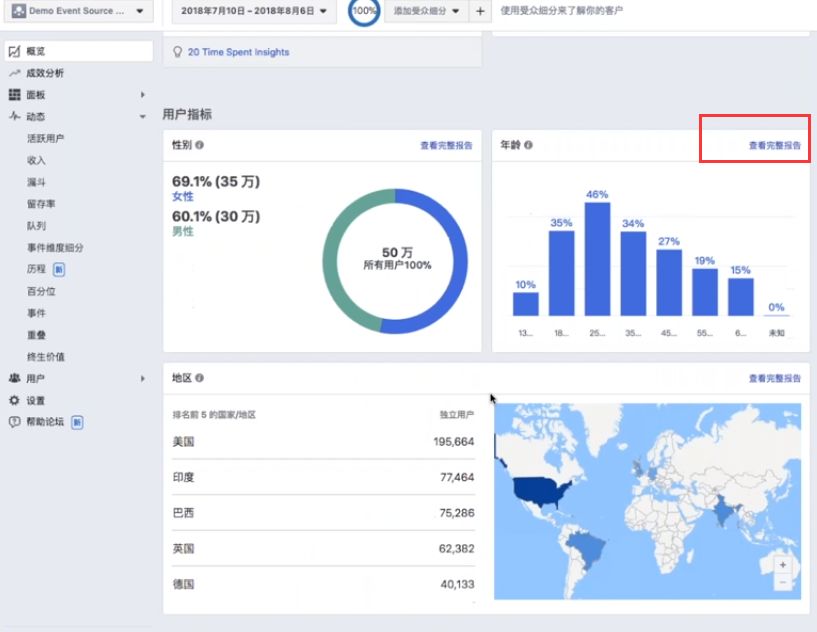
Task: Open the date range dropdown
Action: tap(254, 11)
